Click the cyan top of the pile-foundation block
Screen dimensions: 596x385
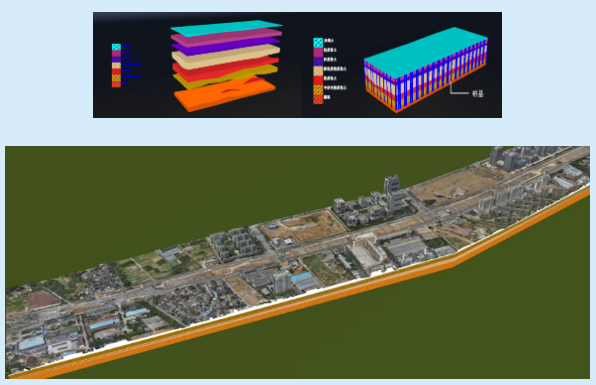(426, 52)
